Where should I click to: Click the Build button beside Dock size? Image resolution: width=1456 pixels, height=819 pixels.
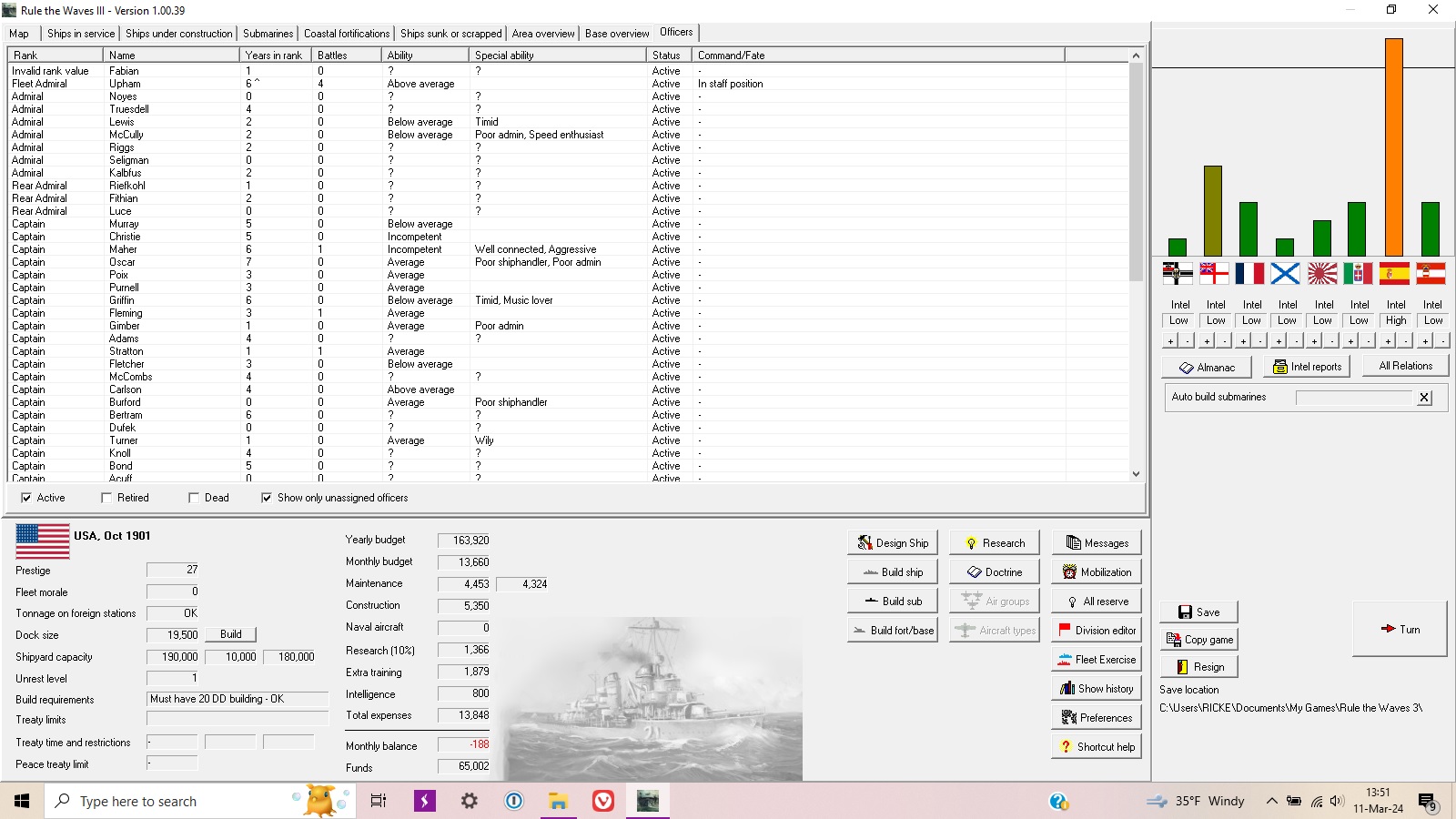tap(231, 634)
